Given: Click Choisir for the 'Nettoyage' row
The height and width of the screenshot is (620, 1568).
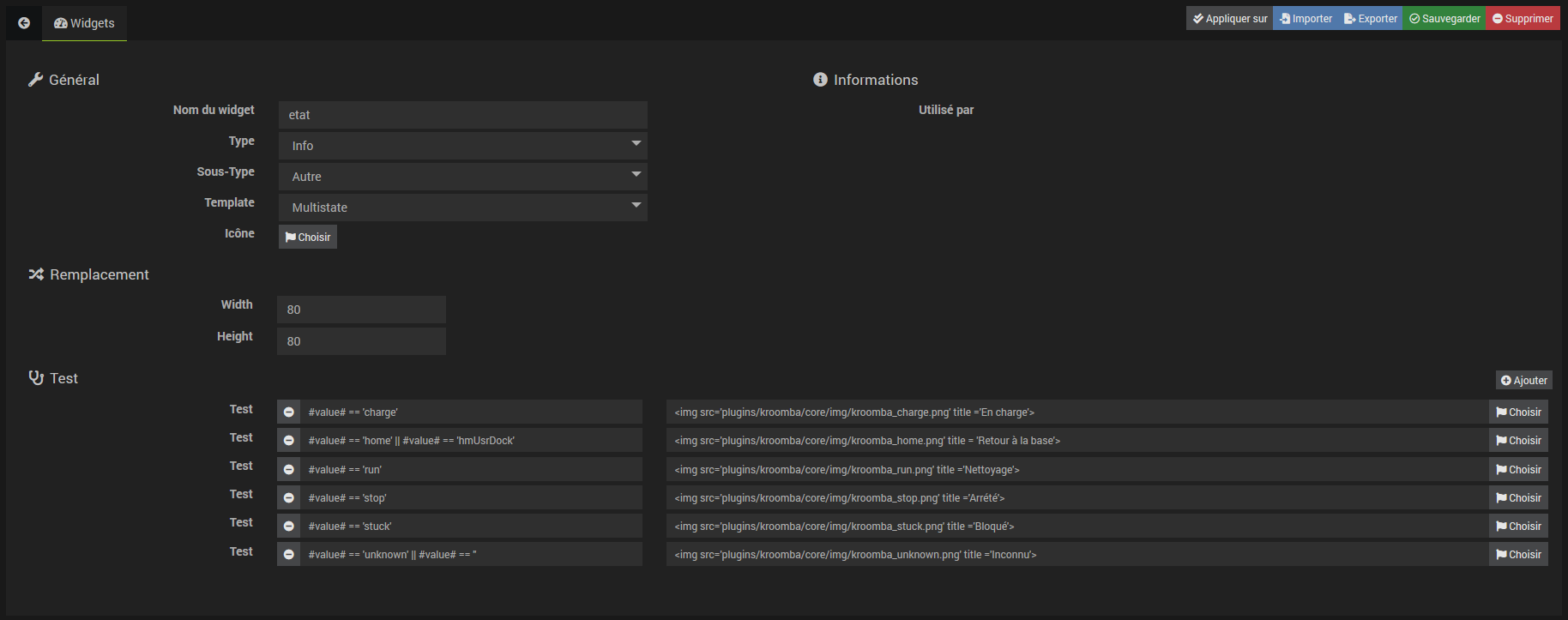Looking at the screenshot, I should click(x=1518, y=470).
